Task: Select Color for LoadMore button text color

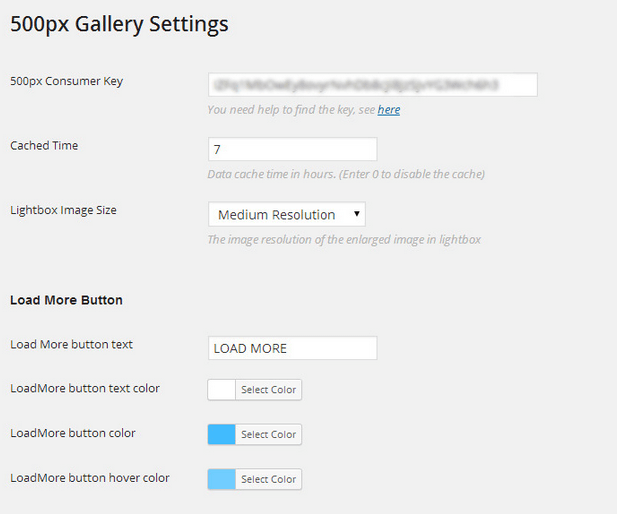Action: (x=268, y=390)
